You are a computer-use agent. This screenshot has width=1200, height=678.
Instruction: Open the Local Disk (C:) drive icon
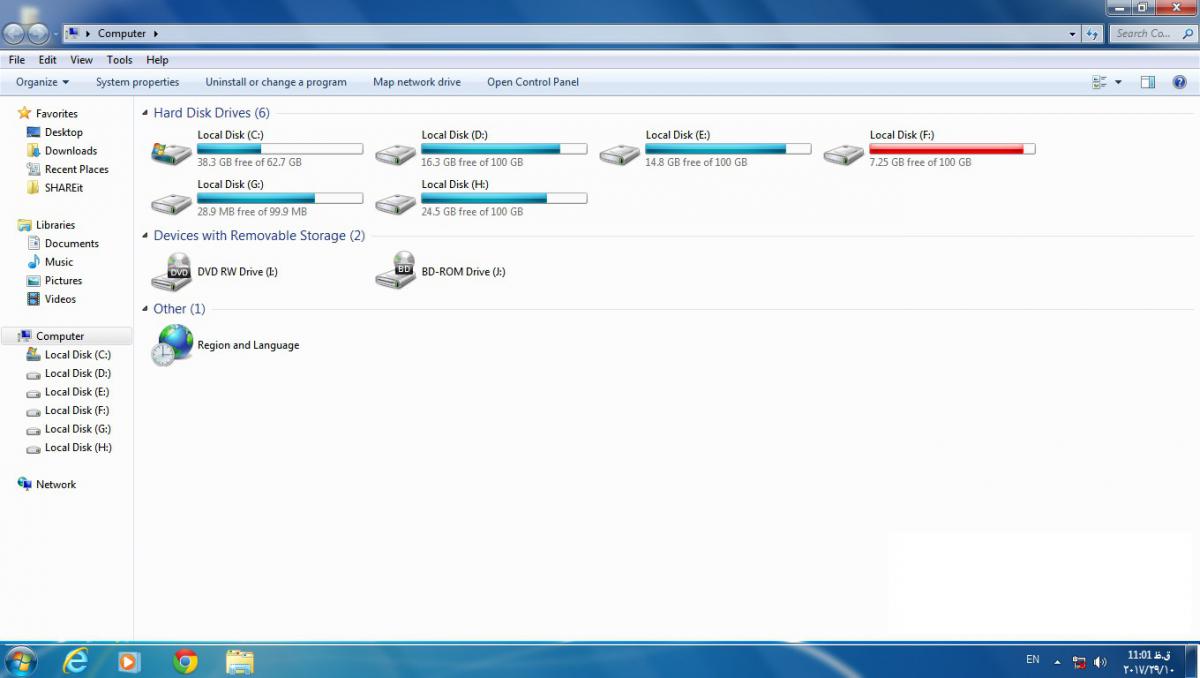coord(171,153)
